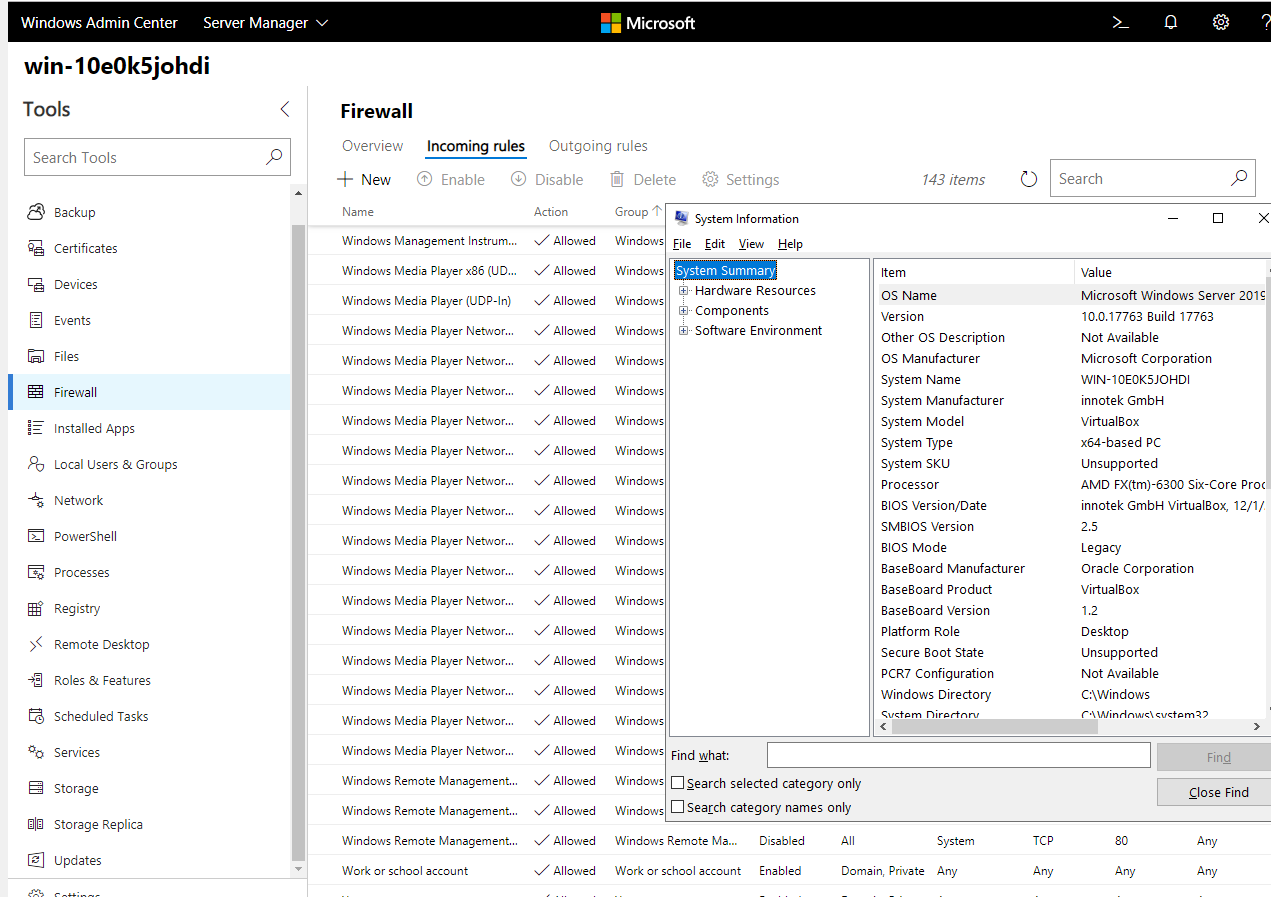Open the View menu in System Information
This screenshot has height=897, width=1271.
(x=751, y=243)
